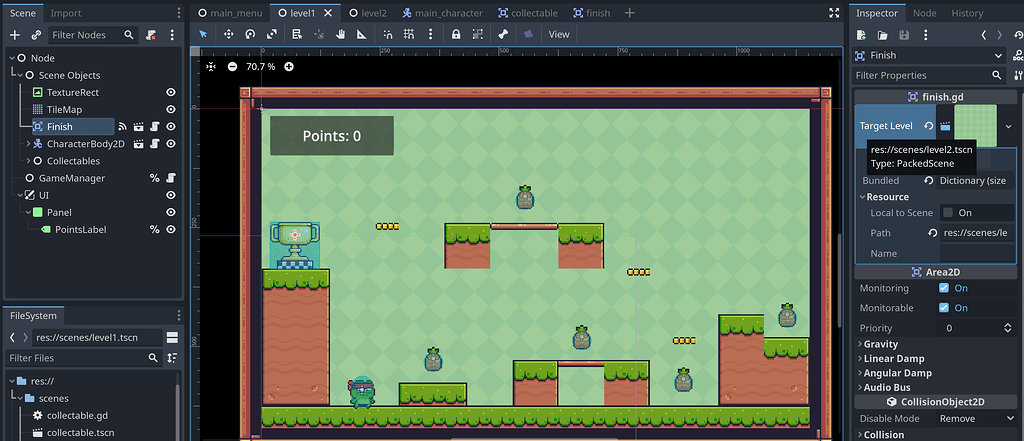Open skeleton options bone icon
Viewport: 1024px width, 441px height.
(503, 34)
